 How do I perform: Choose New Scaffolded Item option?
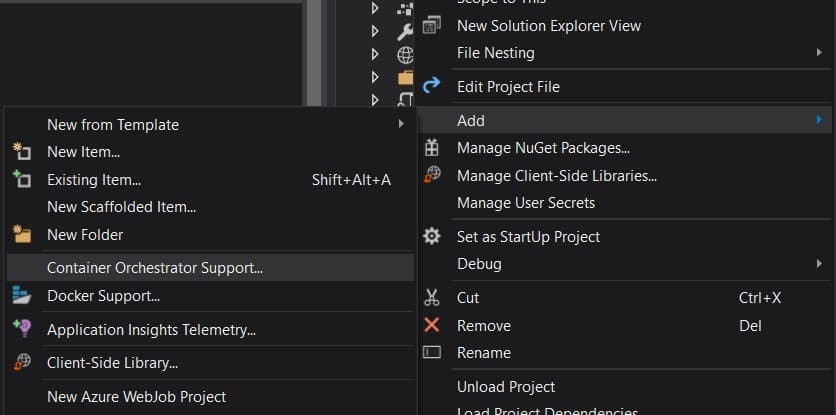click(121, 207)
